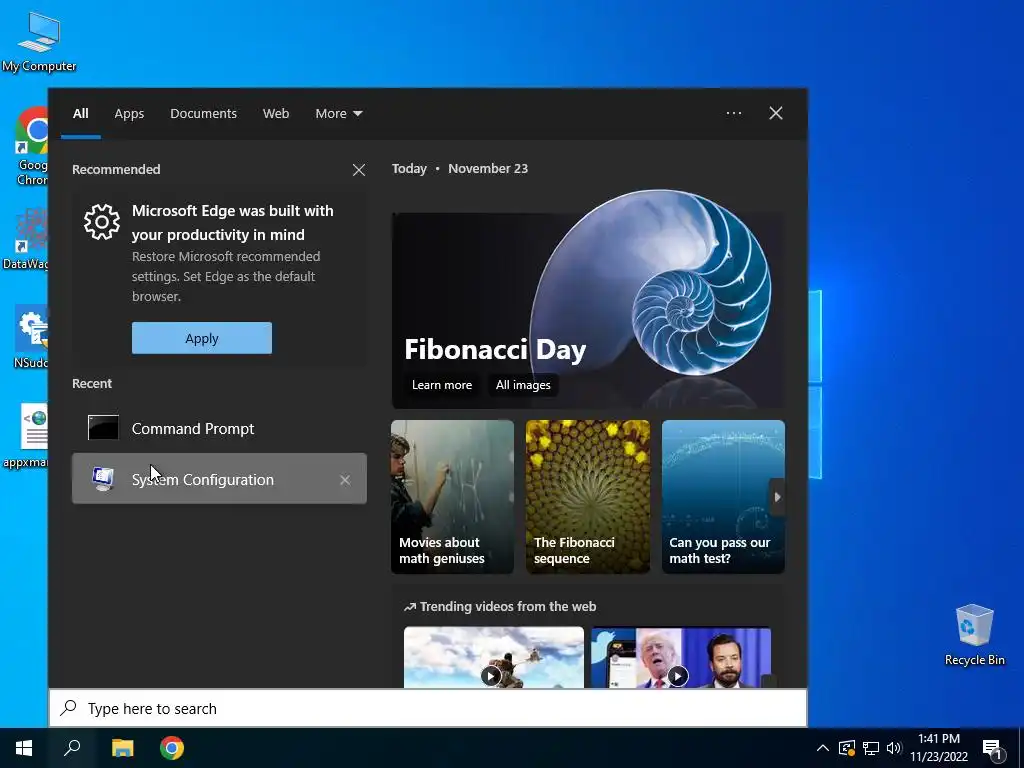Click the next arrow on the cards carousel

(777, 497)
